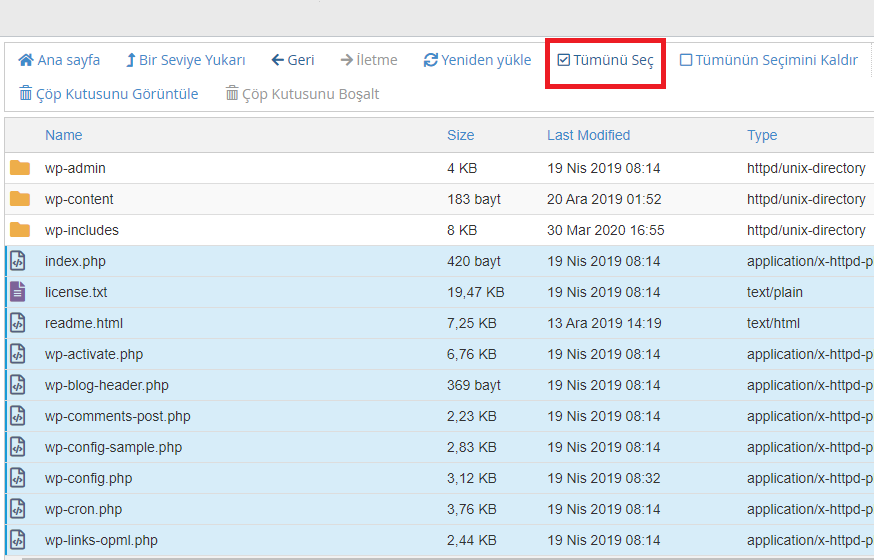Click the 13 Ara 2019 14:19 date
The height and width of the screenshot is (560, 874).
(x=604, y=323)
